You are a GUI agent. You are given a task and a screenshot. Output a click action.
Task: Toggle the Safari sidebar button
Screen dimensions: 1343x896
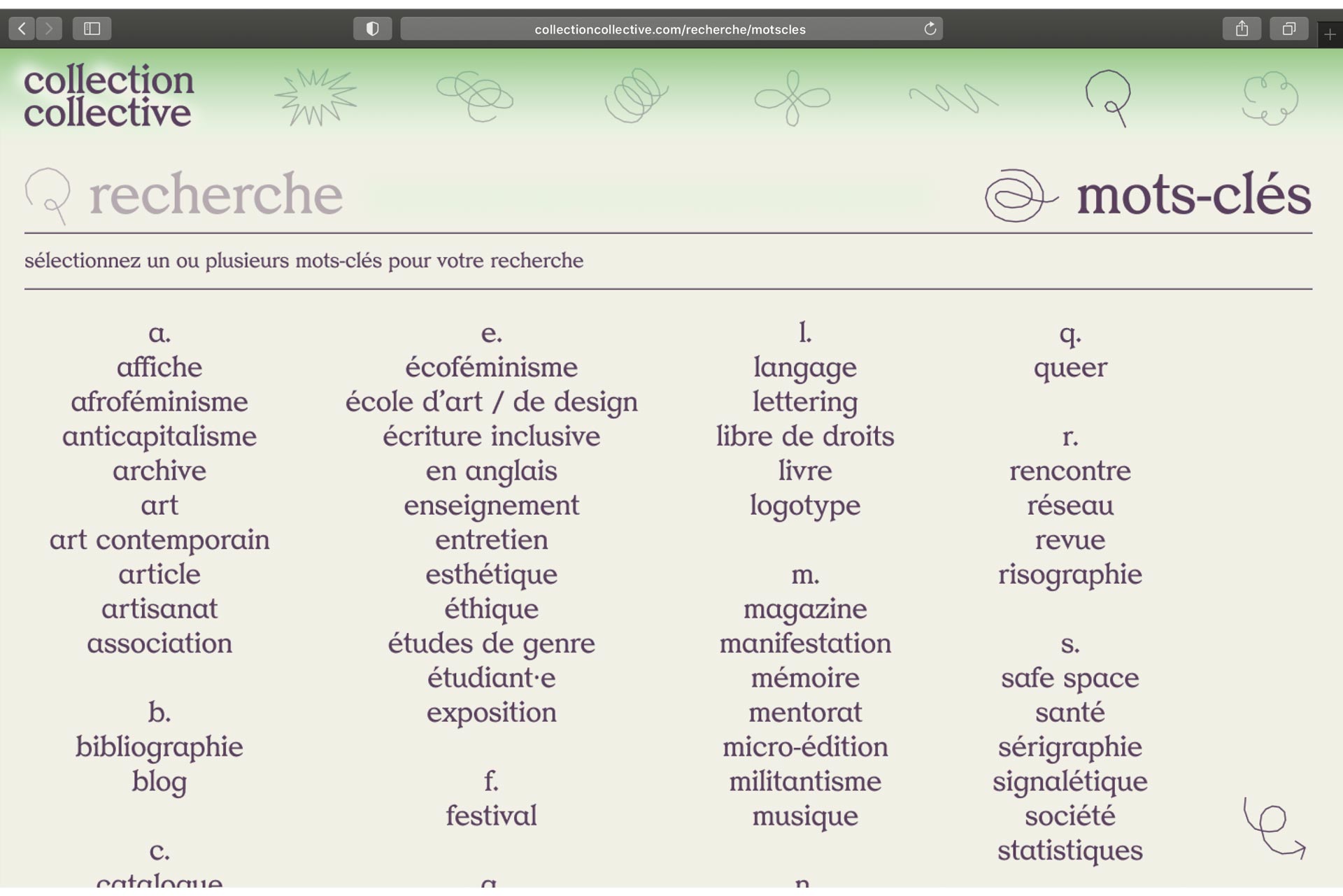[x=92, y=29]
